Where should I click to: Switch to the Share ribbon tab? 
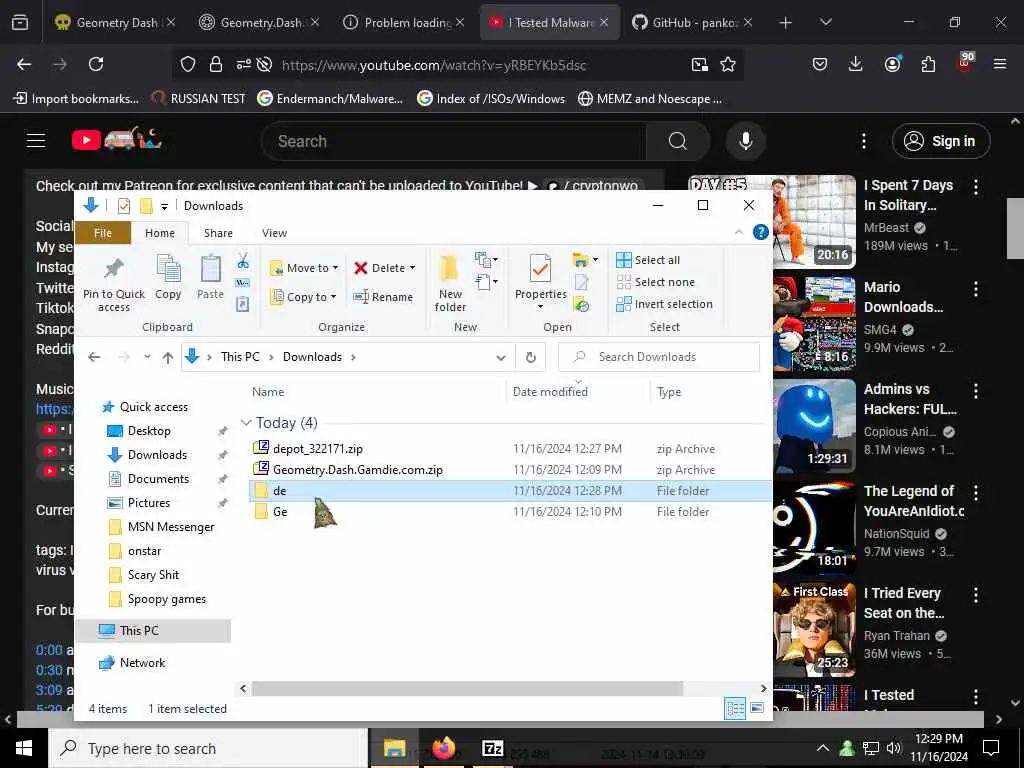tap(218, 233)
